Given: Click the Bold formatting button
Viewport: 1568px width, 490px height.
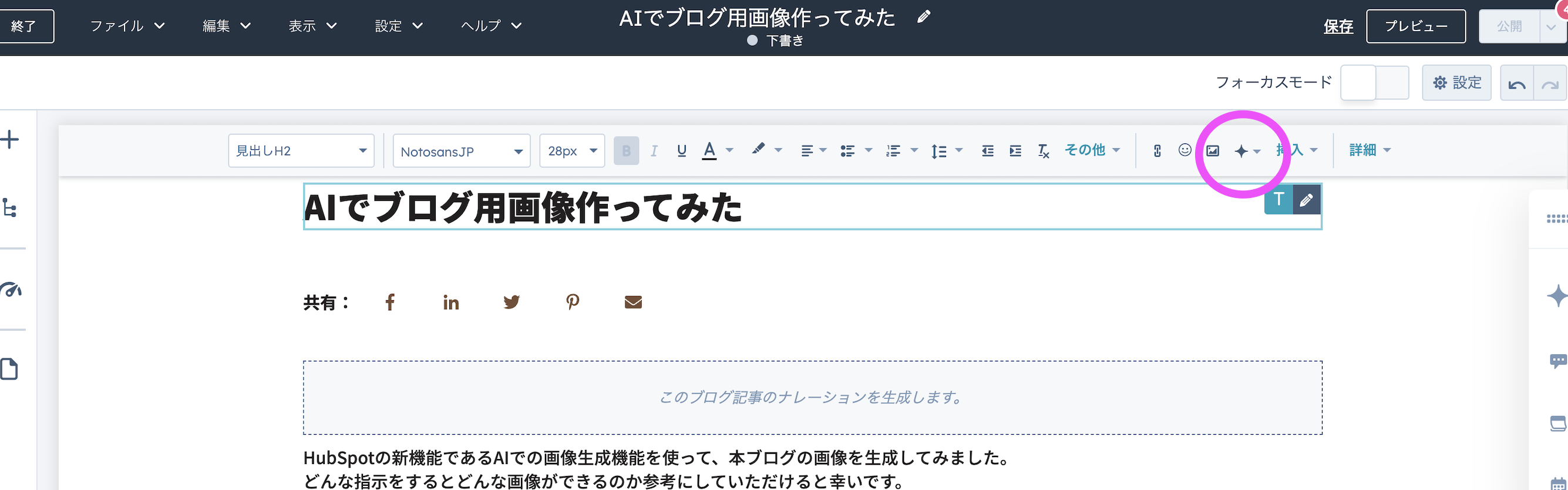Looking at the screenshot, I should 626,150.
